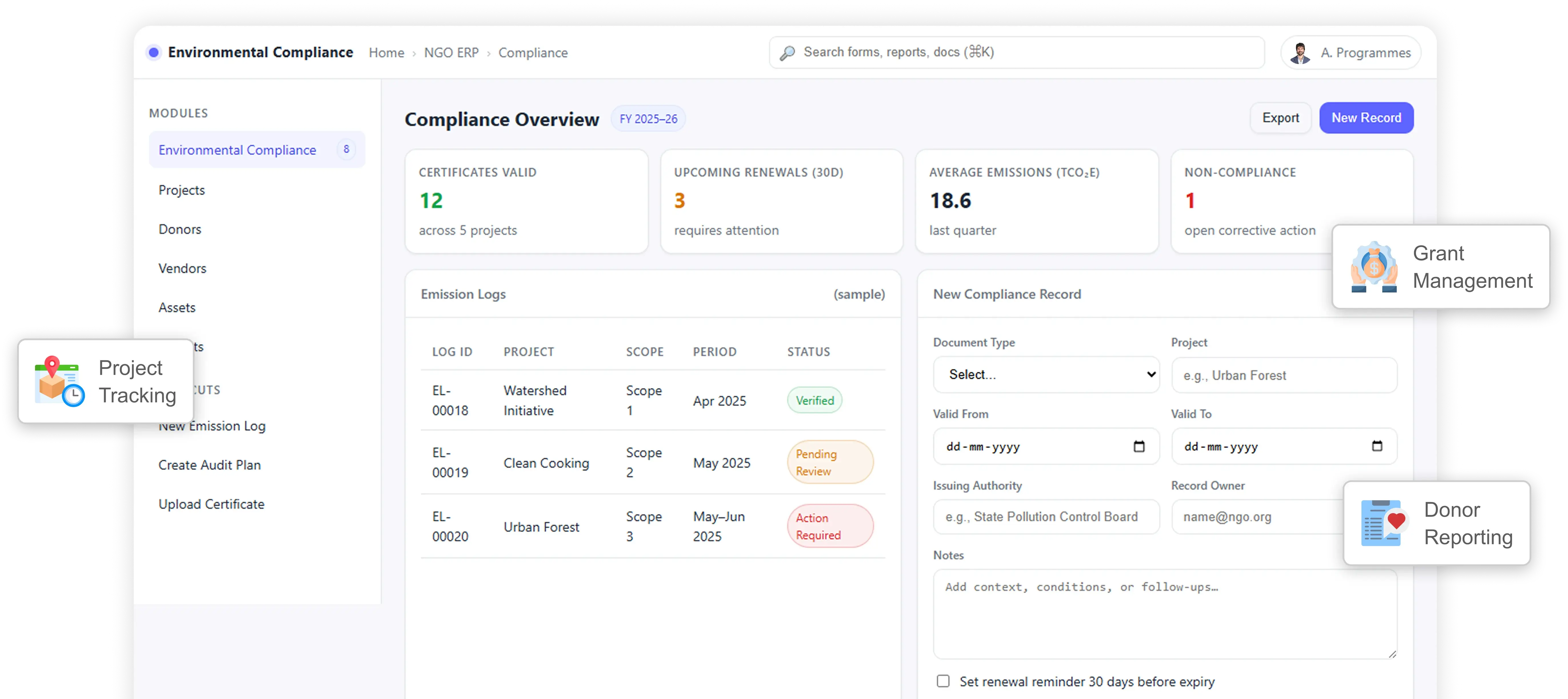1568x699 pixels.
Task: Open the Valid To calendar picker icon
Action: click(x=1377, y=446)
